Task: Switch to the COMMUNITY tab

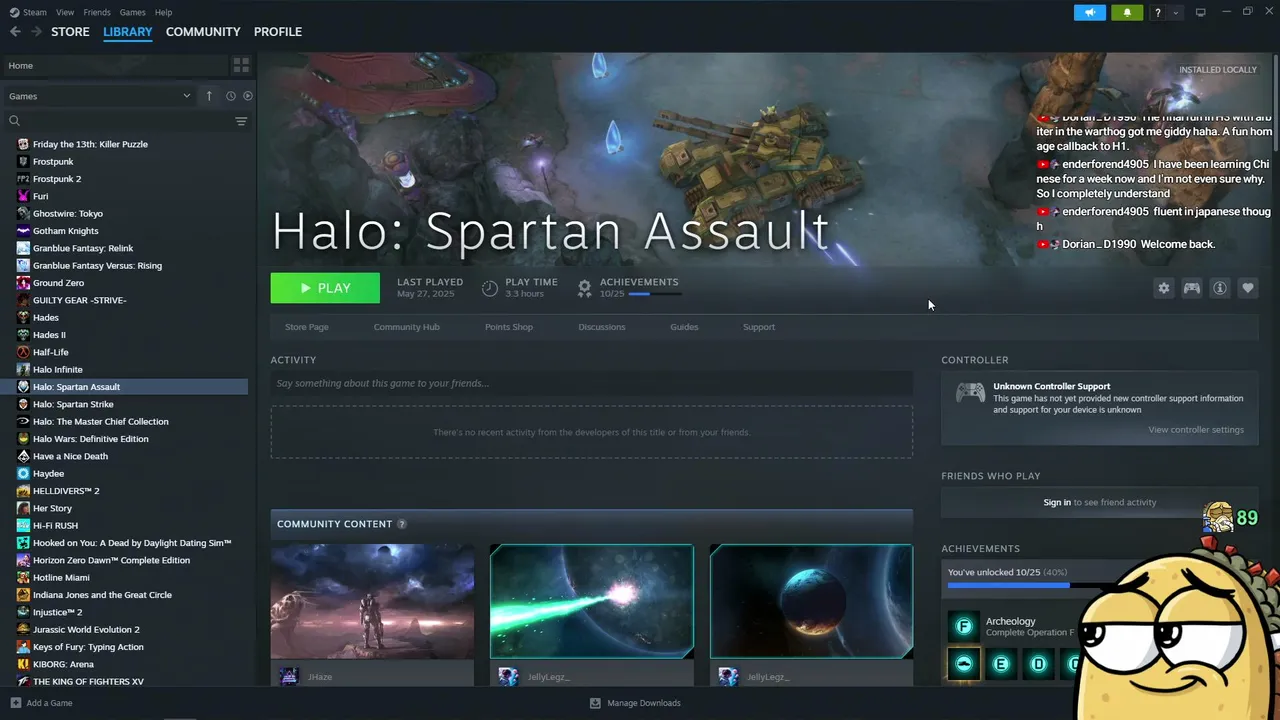Action: [203, 32]
